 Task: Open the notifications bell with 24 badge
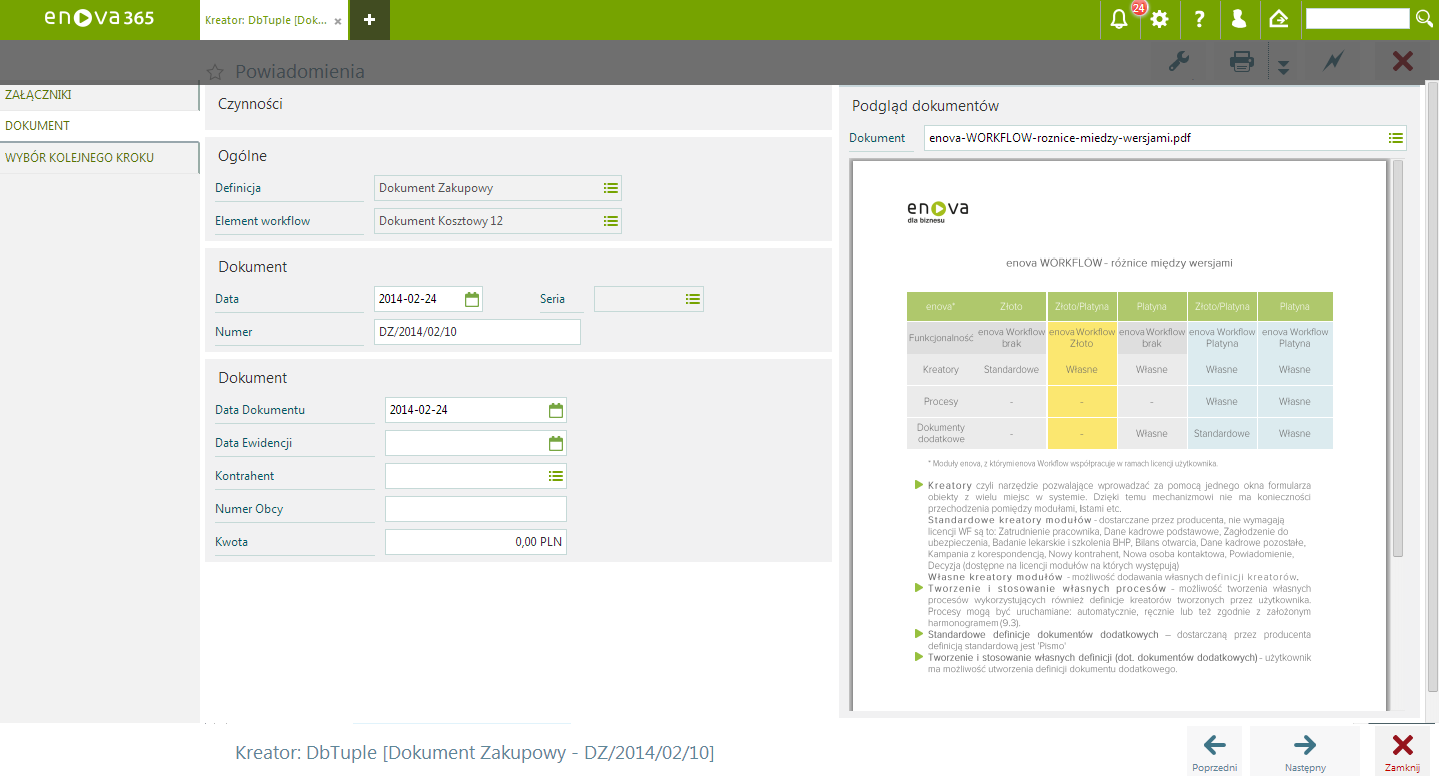pos(1119,19)
